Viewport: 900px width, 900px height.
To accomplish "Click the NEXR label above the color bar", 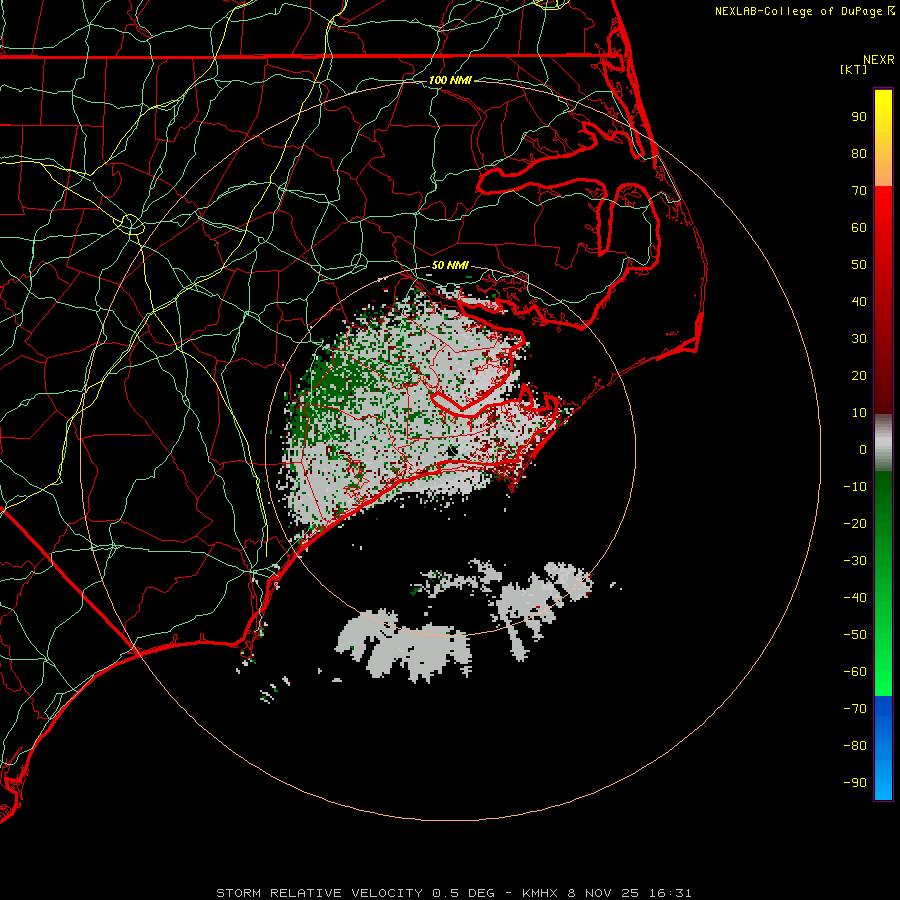I will point(879,60).
